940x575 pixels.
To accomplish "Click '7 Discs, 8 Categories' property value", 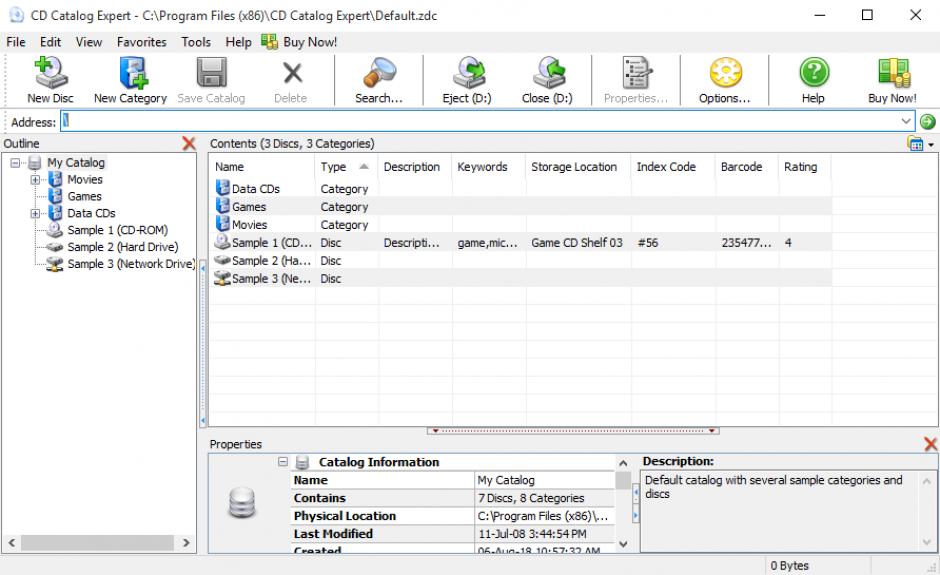I will pyautogui.click(x=531, y=498).
